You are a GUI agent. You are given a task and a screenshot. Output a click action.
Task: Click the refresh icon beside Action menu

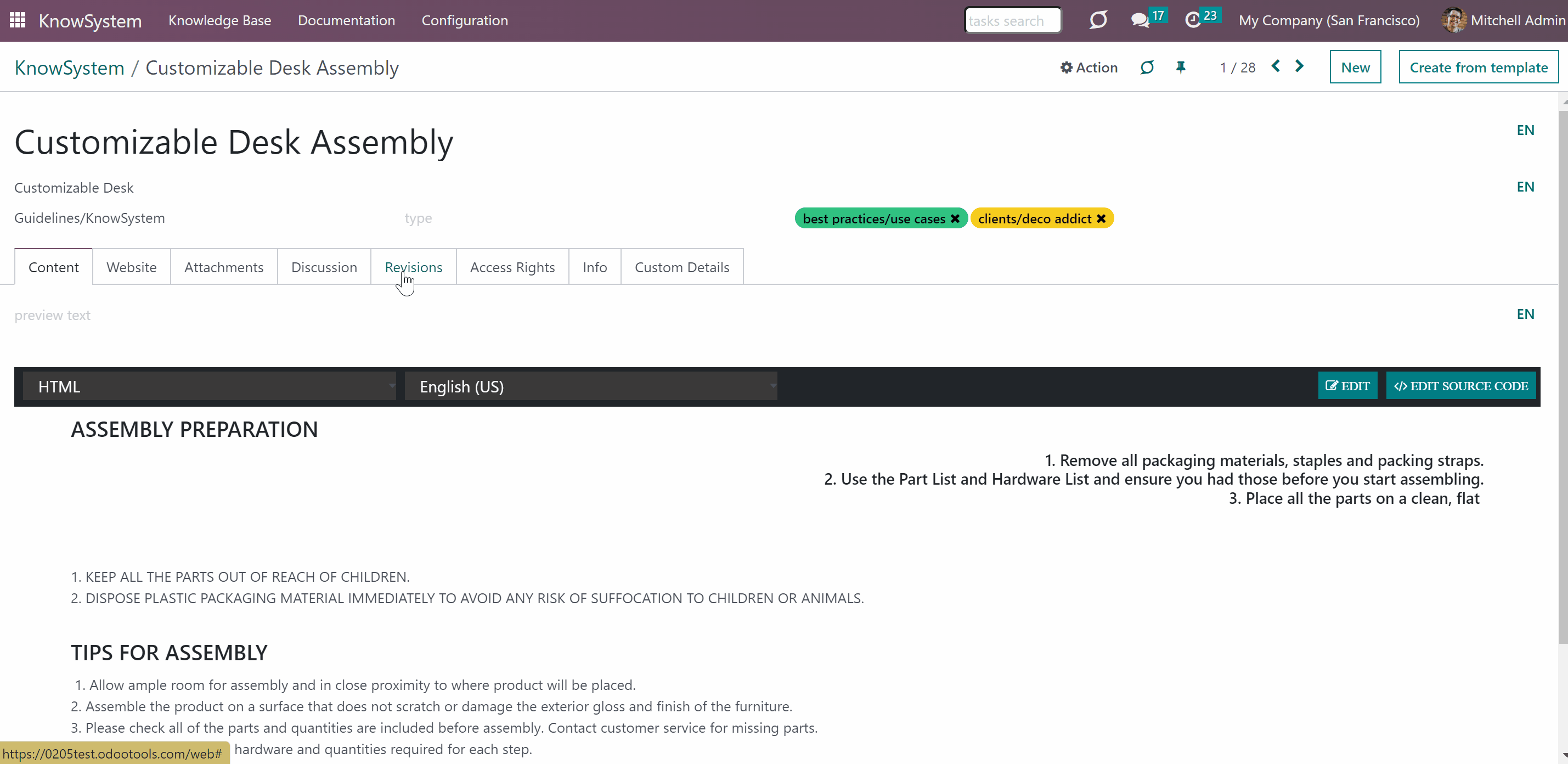(1147, 67)
